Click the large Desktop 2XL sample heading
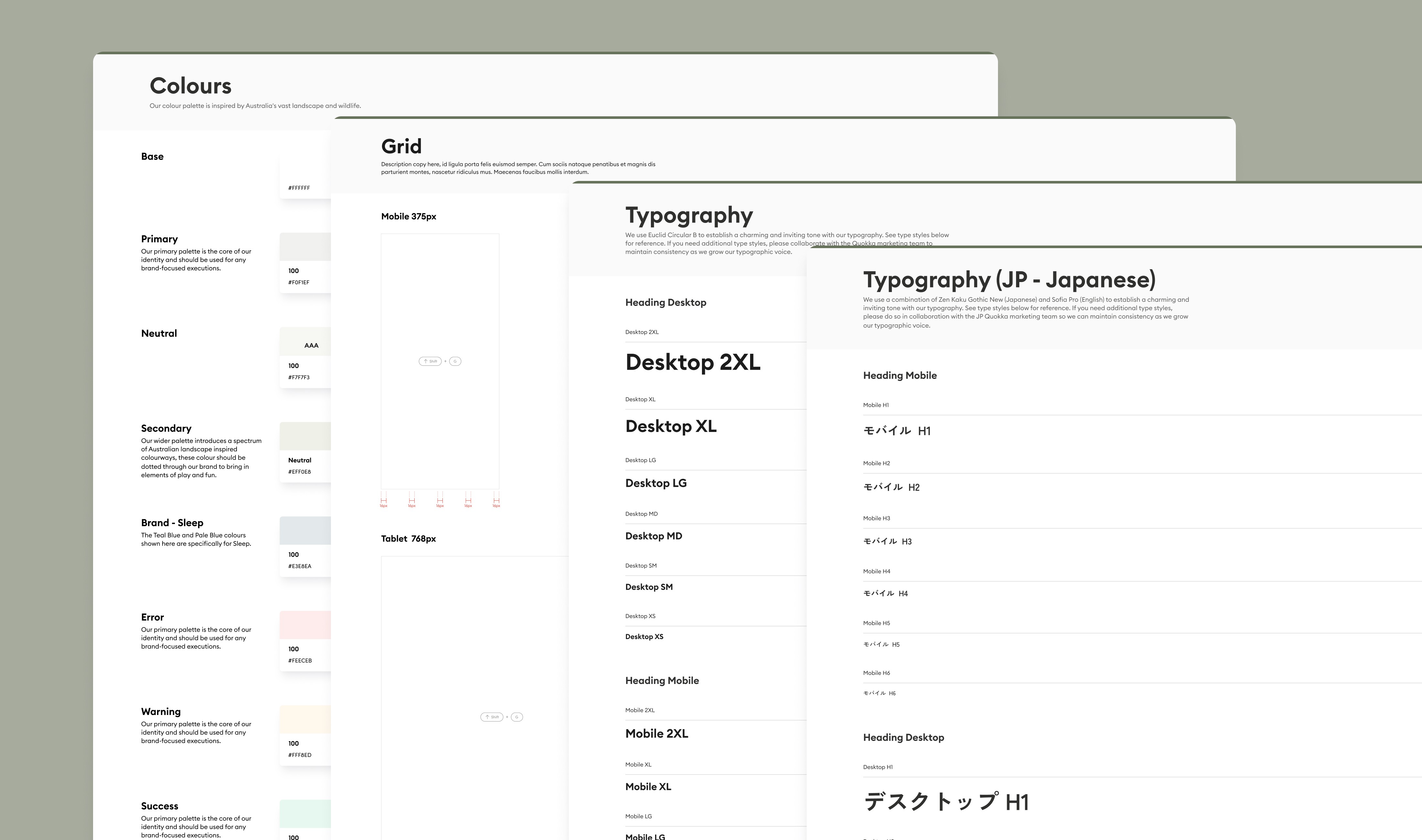Viewport: 1422px width, 840px height. point(693,363)
